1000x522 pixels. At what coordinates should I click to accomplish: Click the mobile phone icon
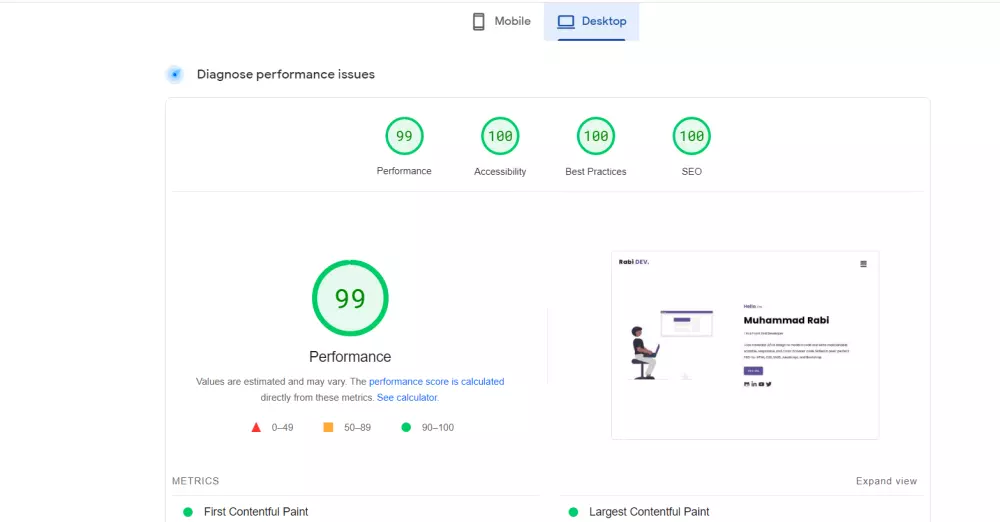pos(479,21)
